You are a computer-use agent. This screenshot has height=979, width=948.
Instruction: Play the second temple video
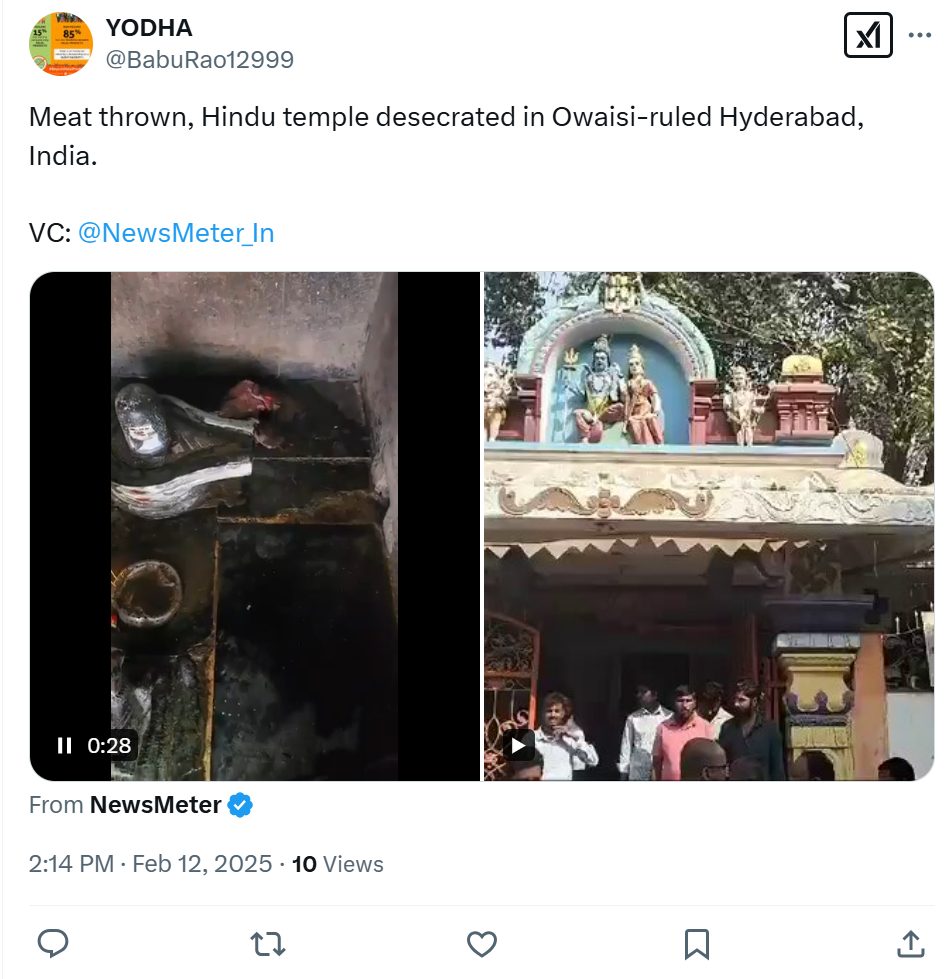coord(518,745)
